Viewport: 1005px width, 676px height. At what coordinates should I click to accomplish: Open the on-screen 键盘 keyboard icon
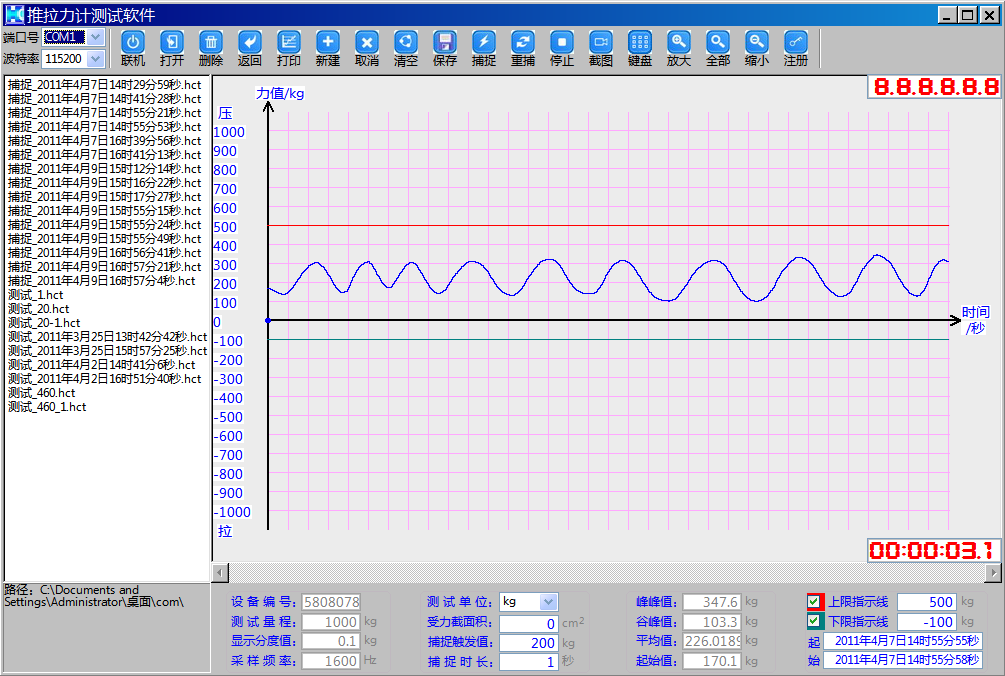640,42
